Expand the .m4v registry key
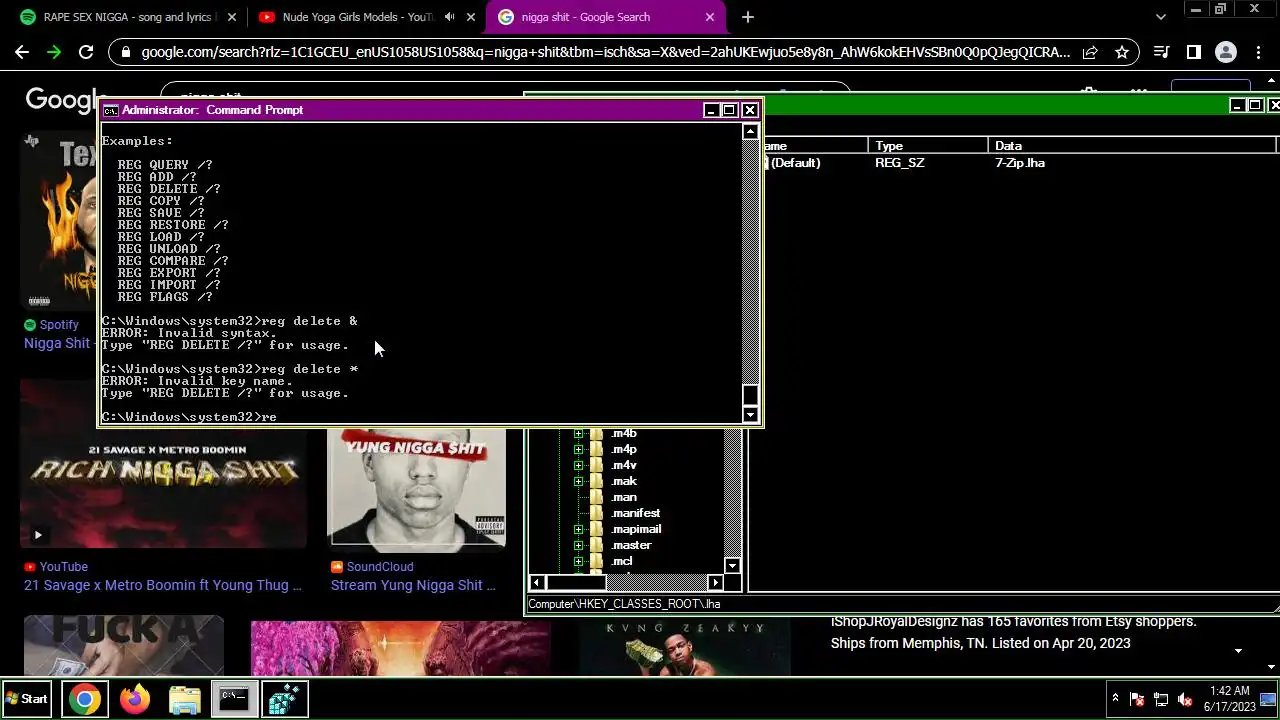This screenshot has height=720, width=1280. click(578, 465)
